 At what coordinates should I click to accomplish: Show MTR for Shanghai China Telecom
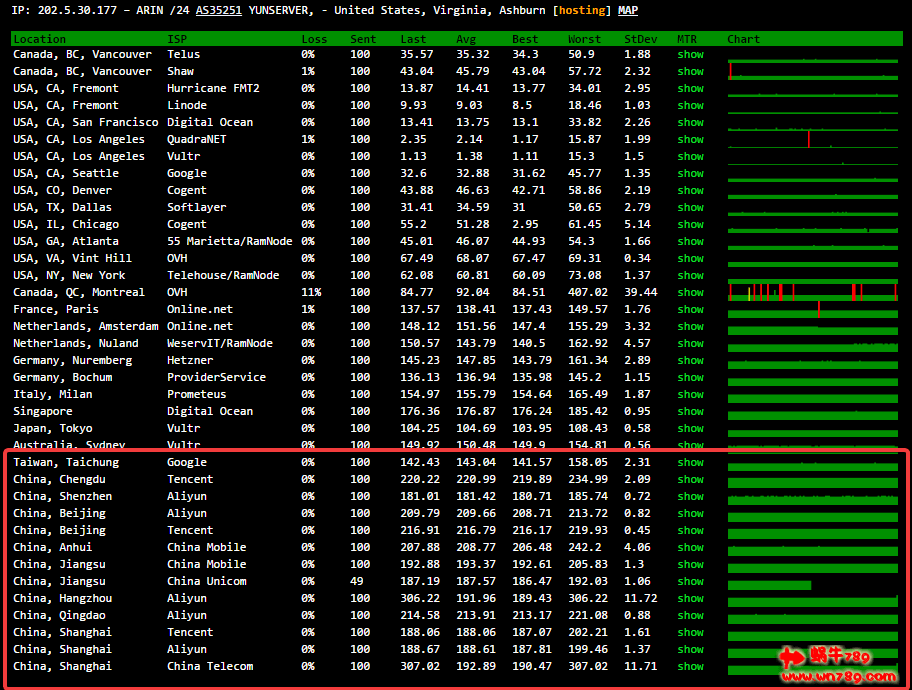click(690, 667)
